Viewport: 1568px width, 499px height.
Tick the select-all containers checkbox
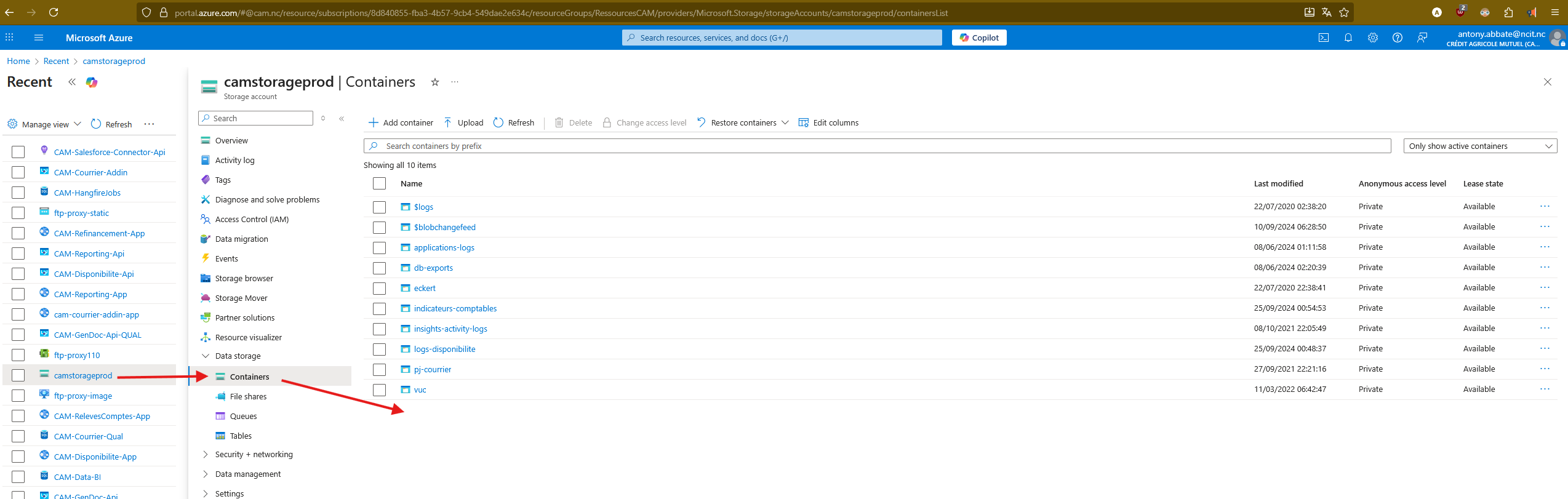click(x=379, y=183)
